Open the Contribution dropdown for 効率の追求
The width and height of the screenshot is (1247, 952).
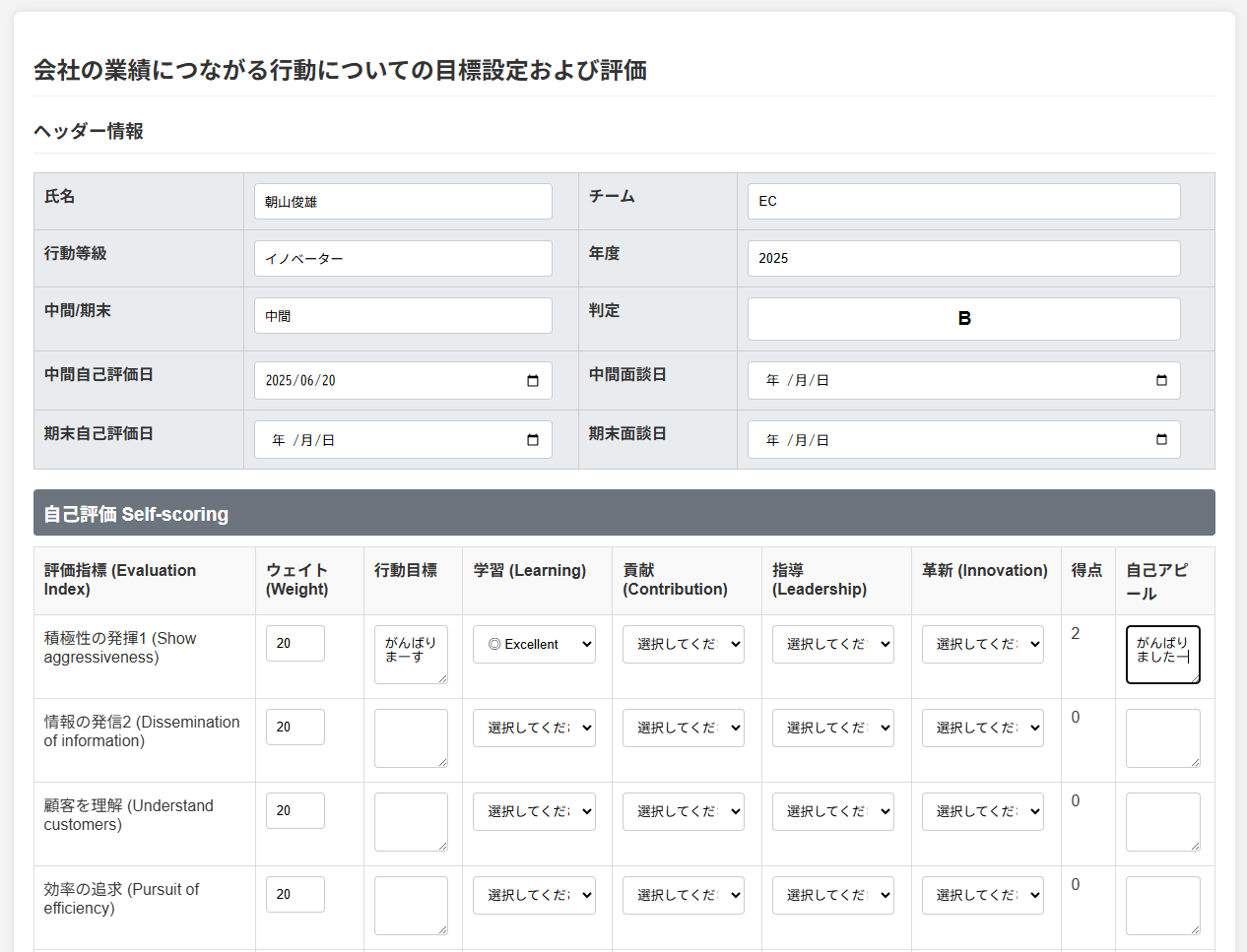(x=684, y=895)
